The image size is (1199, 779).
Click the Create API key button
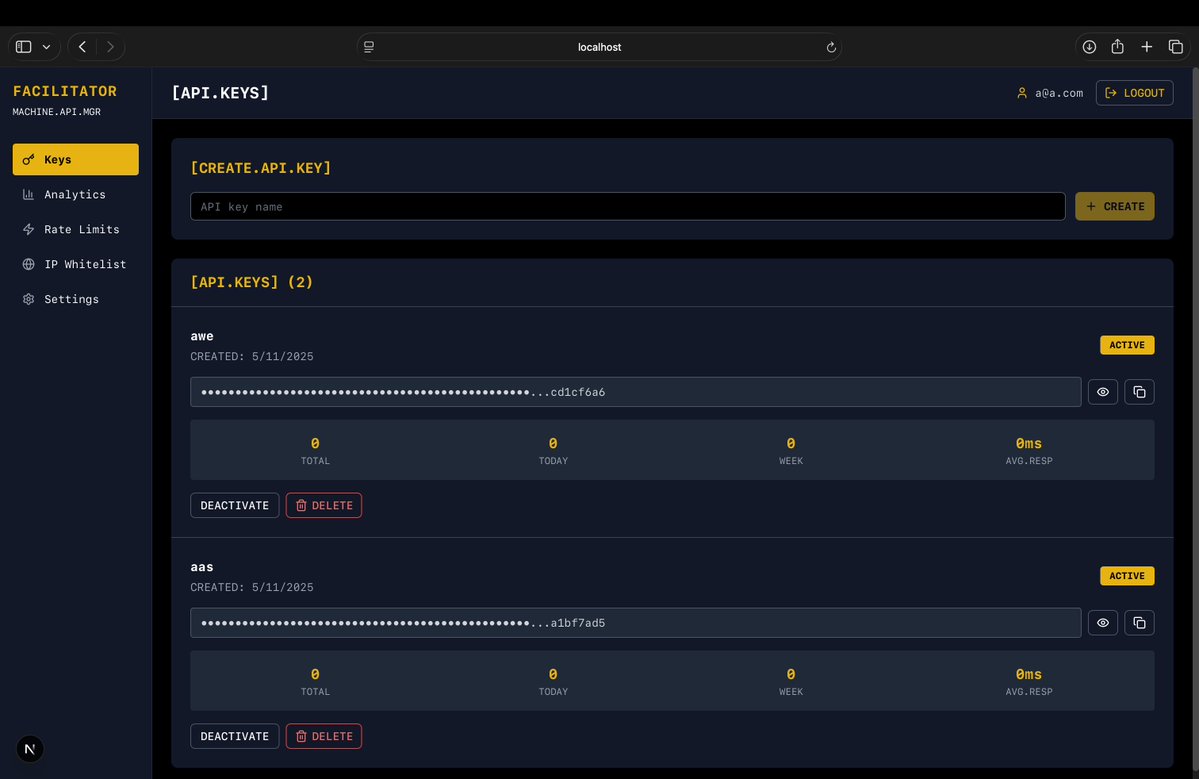pos(1114,206)
